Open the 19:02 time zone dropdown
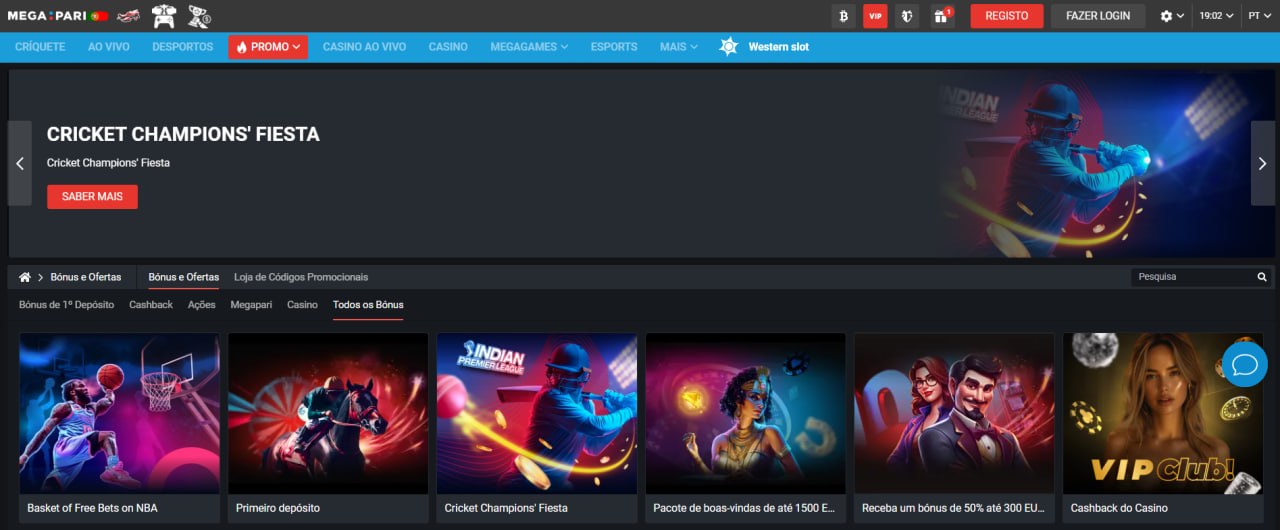 click(1216, 16)
